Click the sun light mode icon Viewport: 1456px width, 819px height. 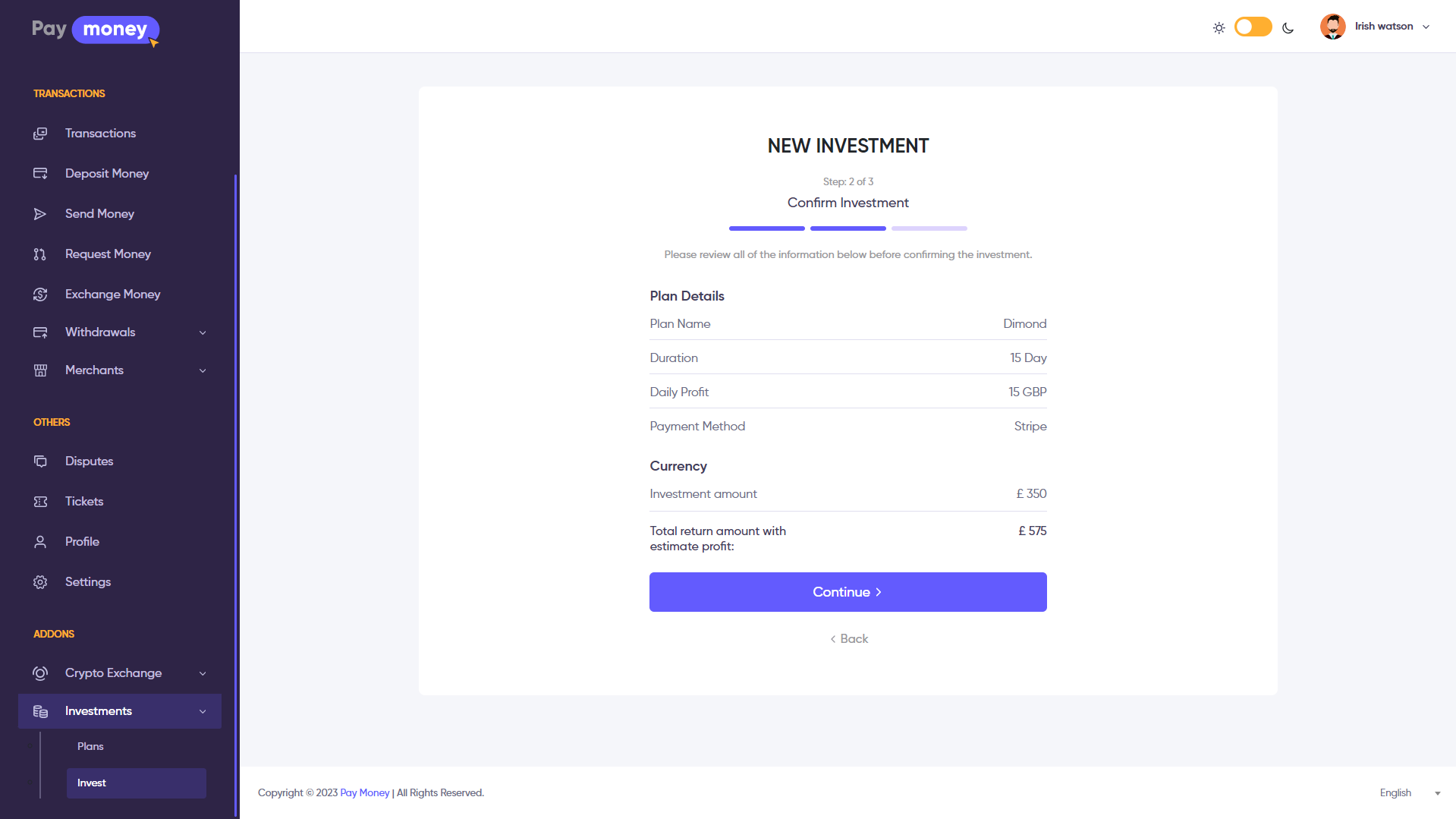click(x=1219, y=28)
